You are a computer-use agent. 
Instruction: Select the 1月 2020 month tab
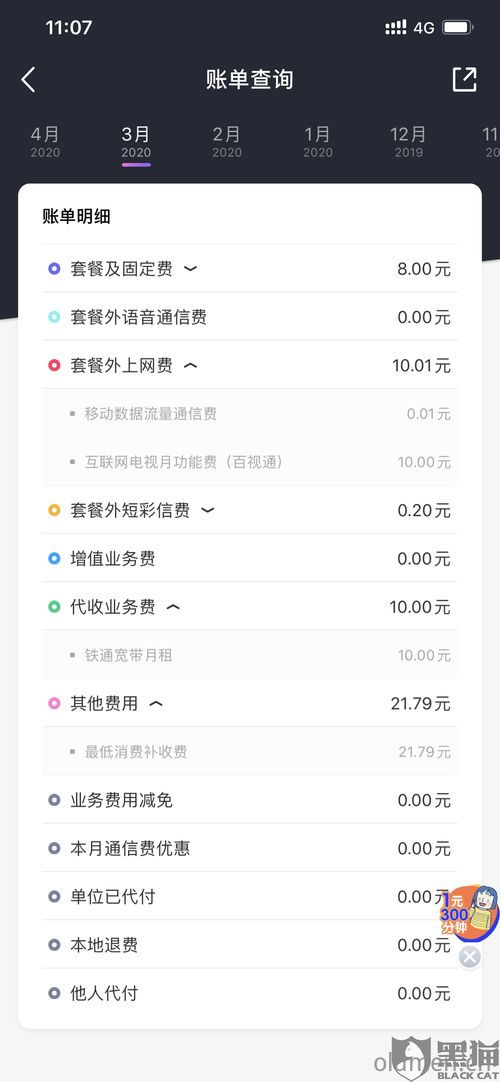click(318, 141)
